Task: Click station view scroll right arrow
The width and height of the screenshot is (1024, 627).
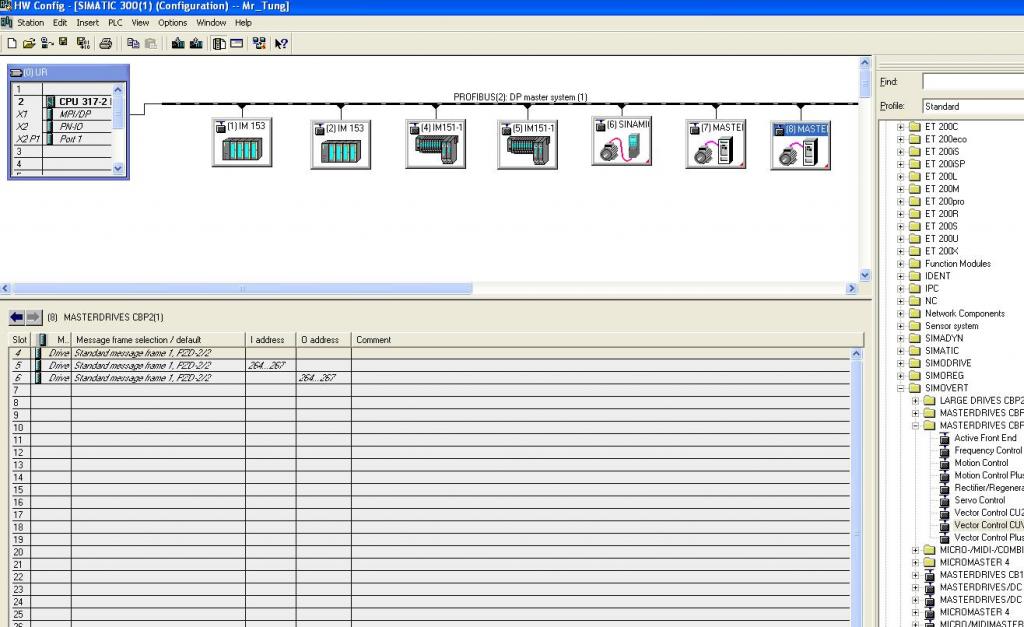Action: (851, 289)
